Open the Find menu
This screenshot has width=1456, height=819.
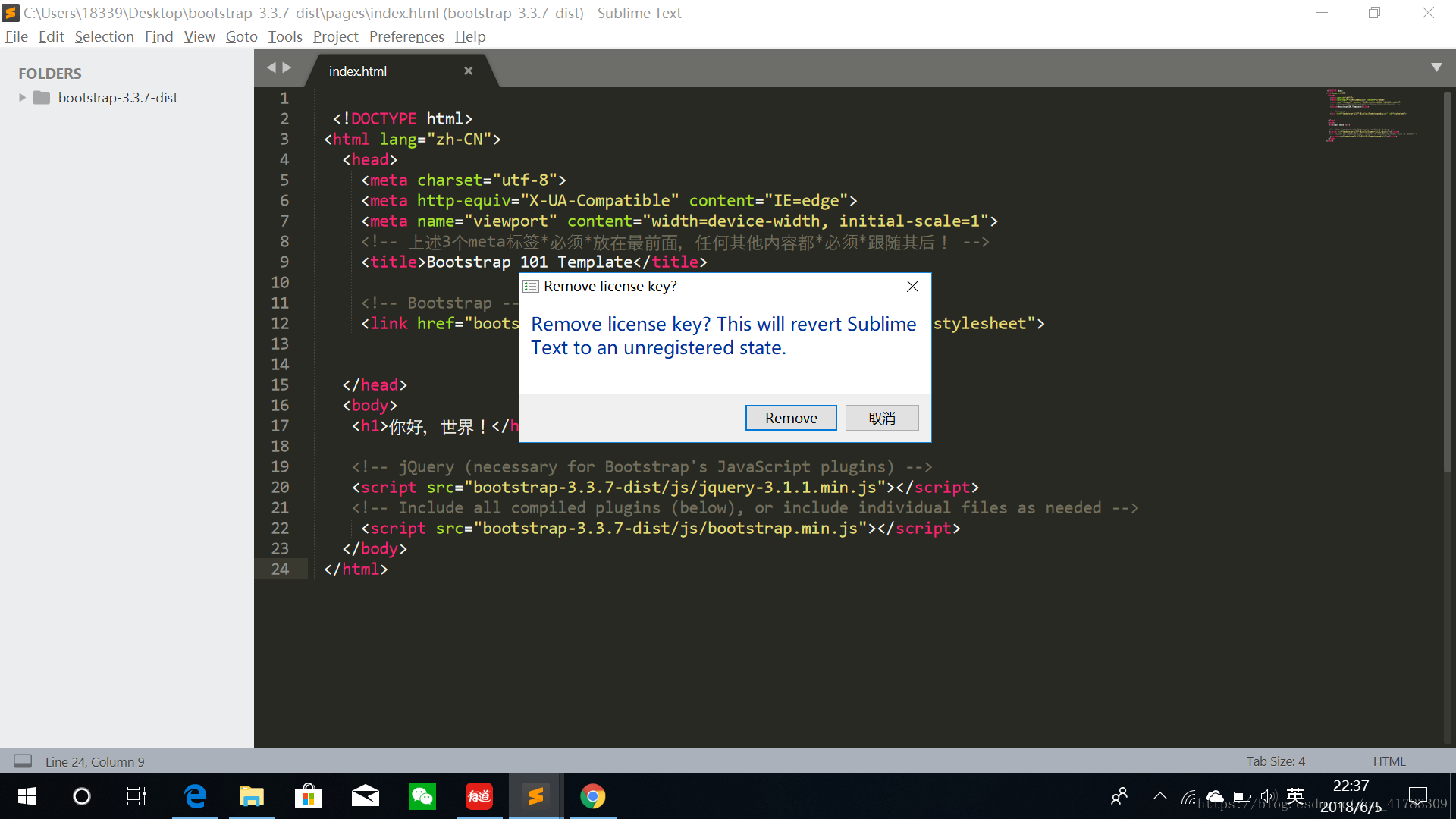[158, 36]
